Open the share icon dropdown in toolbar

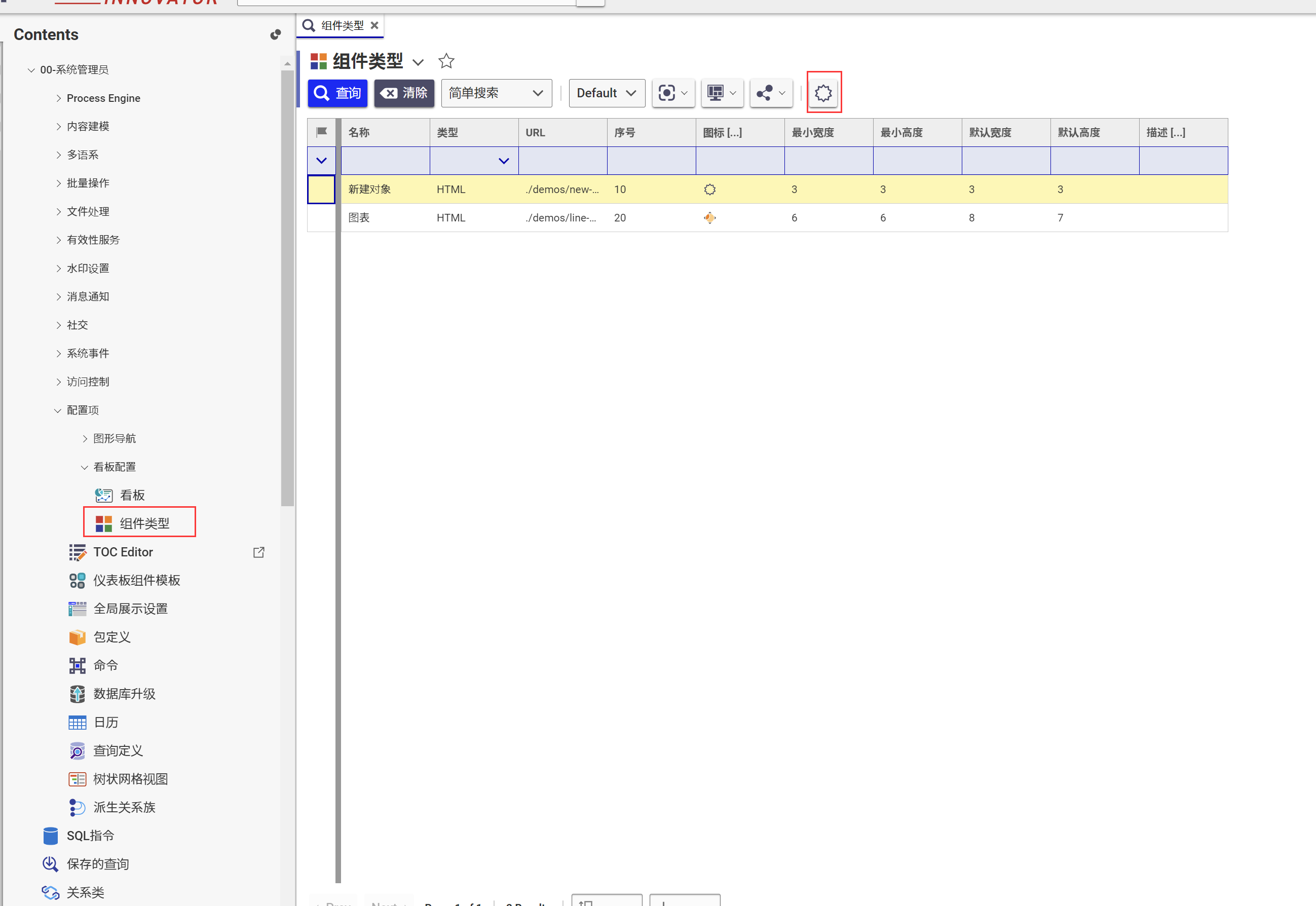point(771,93)
